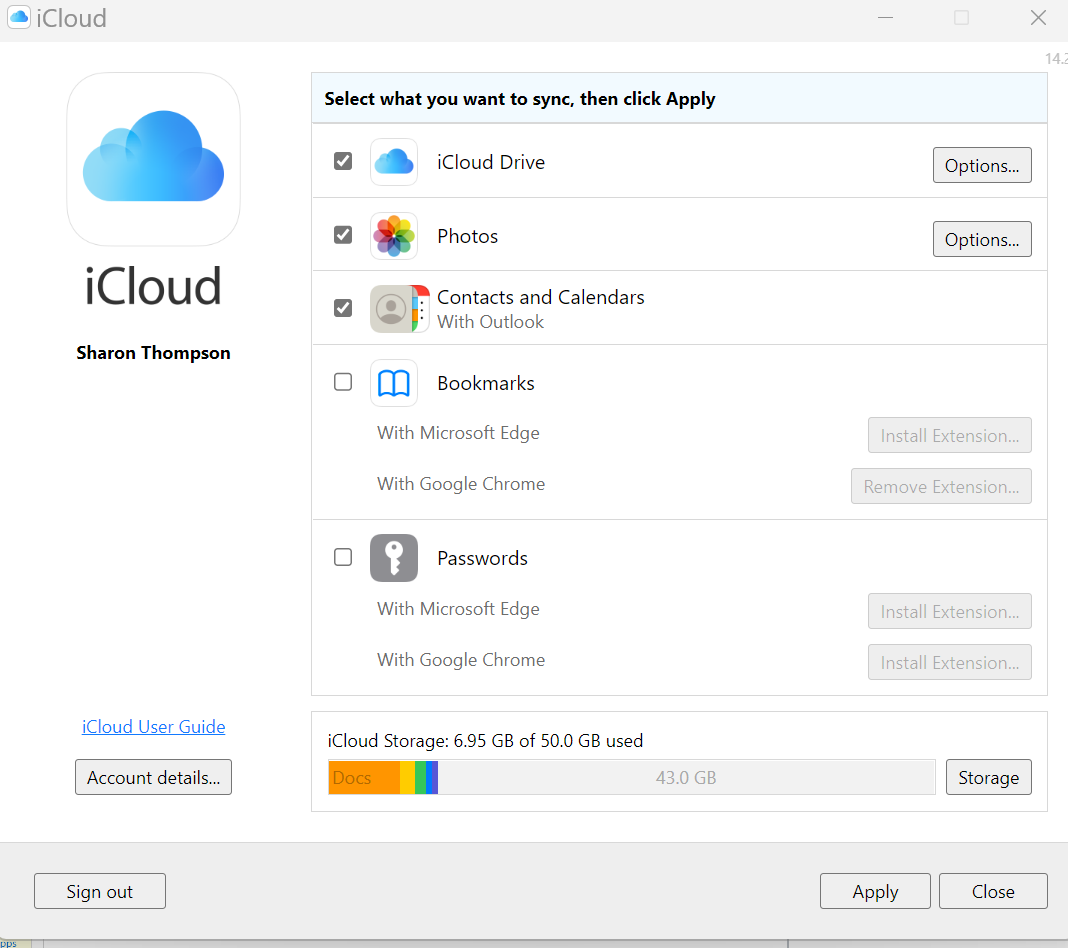Click the yellow storage bar segment
Image resolution: width=1068 pixels, height=948 pixels.
(x=407, y=777)
